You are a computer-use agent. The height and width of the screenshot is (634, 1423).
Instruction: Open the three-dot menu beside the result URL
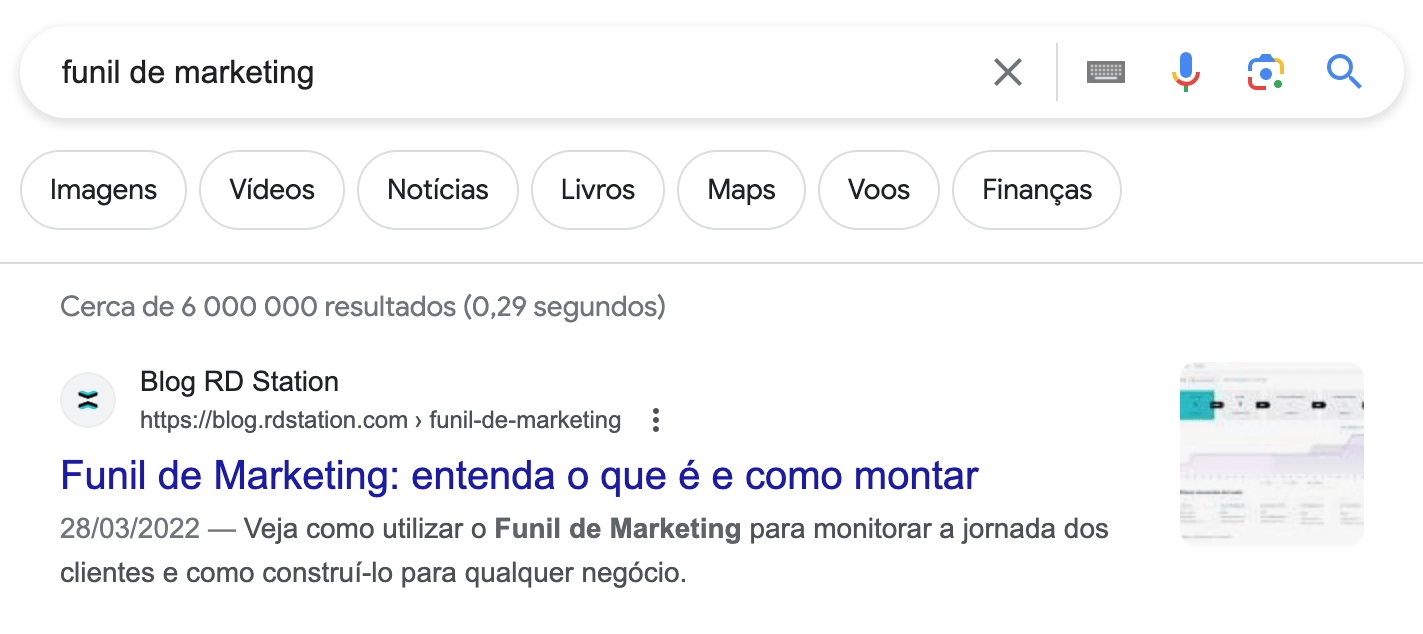click(655, 420)
